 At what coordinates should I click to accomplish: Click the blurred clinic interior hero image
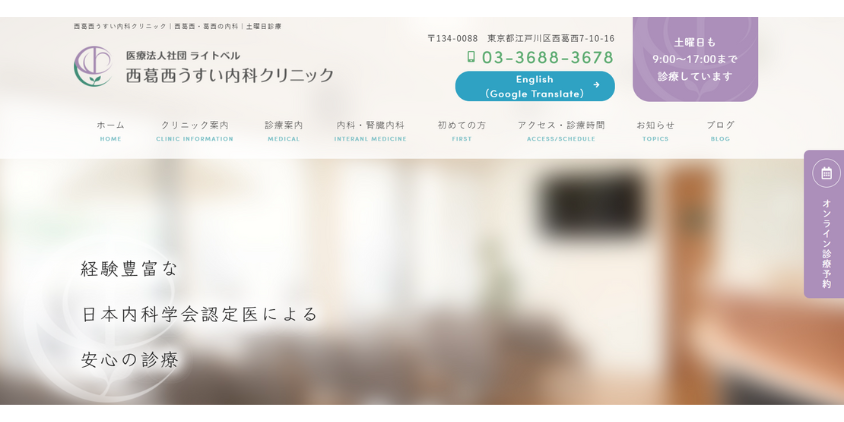(422, 282)
